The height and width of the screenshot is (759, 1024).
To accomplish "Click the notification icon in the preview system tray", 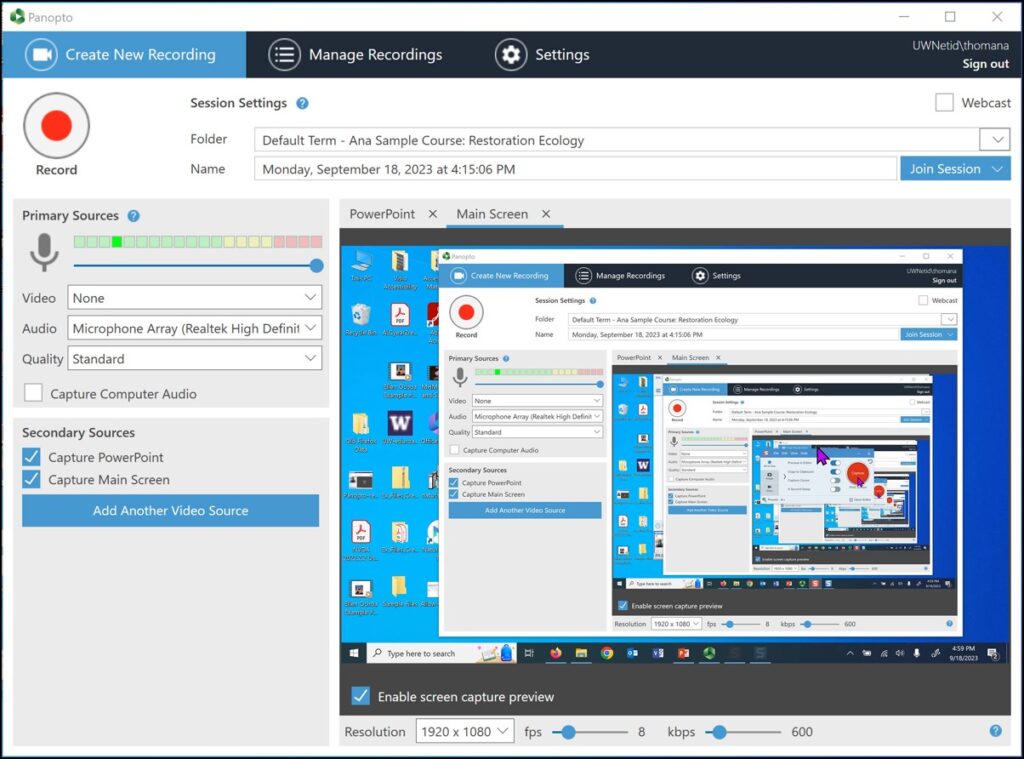I will 993,654.
